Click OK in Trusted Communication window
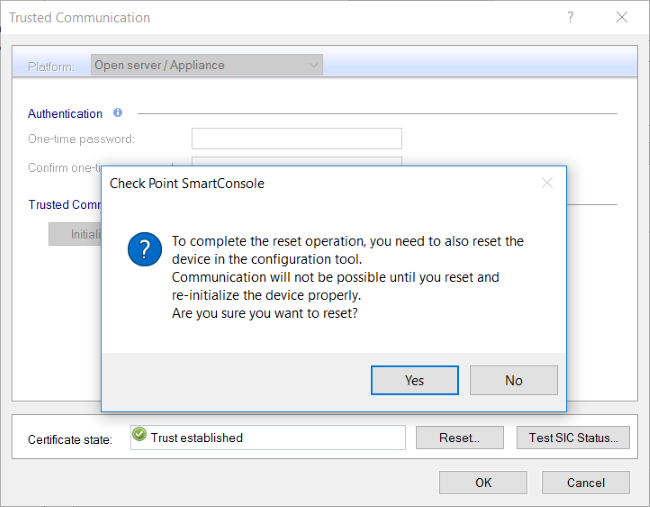Image resolution: width=650 pixels, height=507 pixels. 483,483
